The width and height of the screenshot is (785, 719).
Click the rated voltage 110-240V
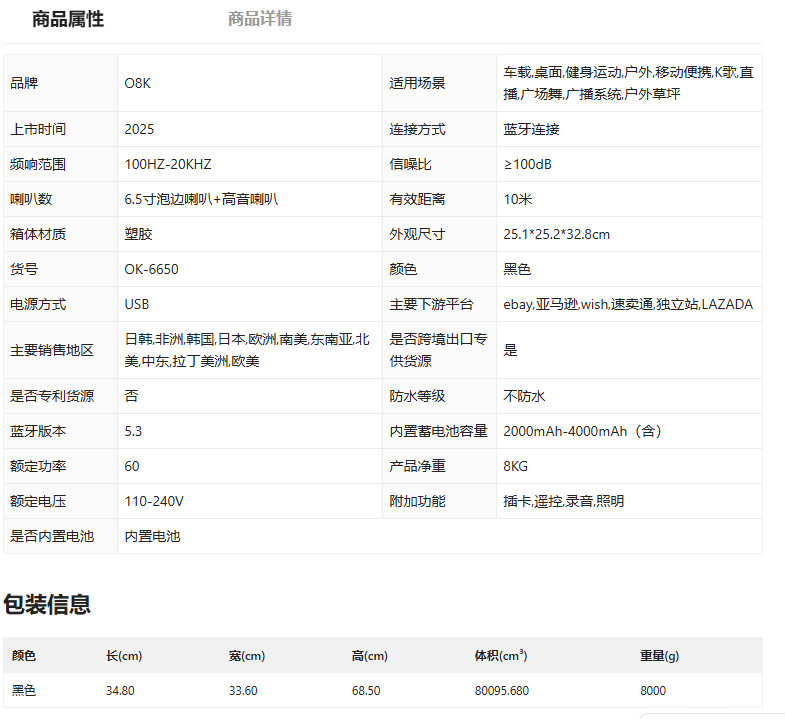point(154,501)
